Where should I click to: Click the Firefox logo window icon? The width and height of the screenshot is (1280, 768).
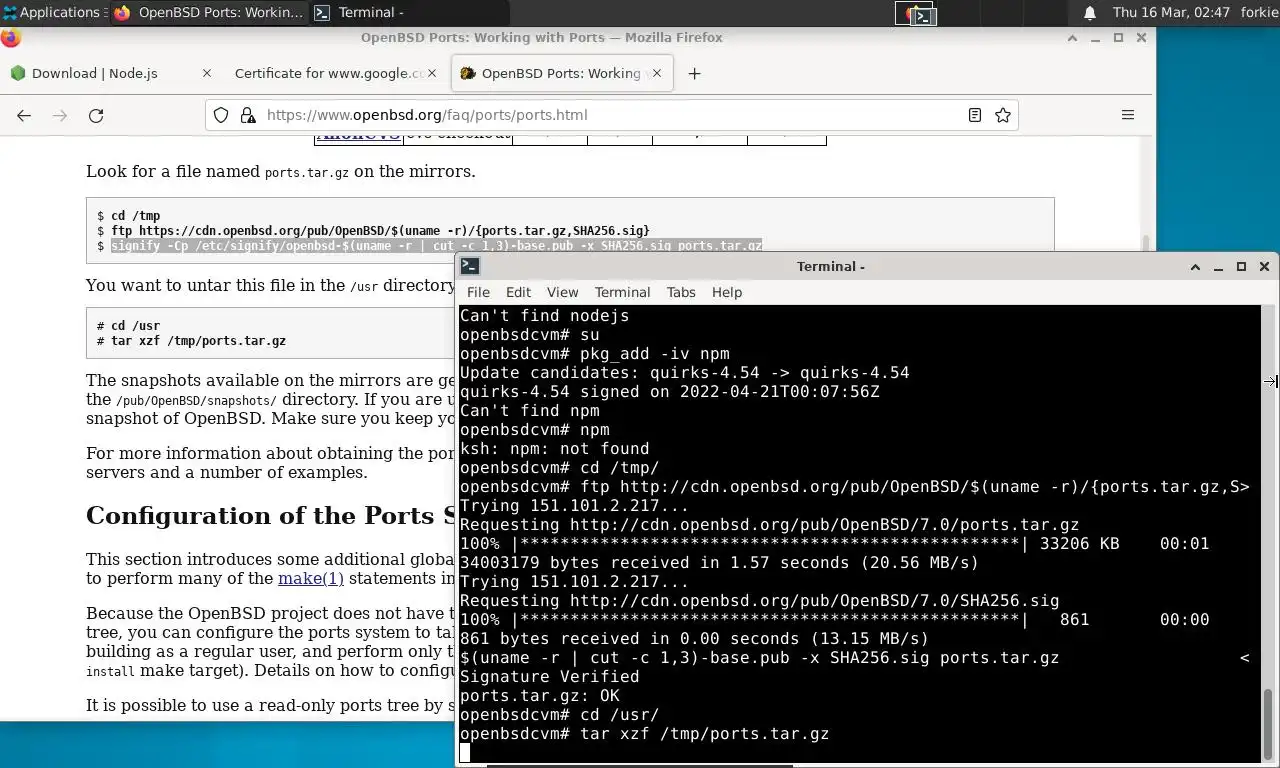(10, 37)
